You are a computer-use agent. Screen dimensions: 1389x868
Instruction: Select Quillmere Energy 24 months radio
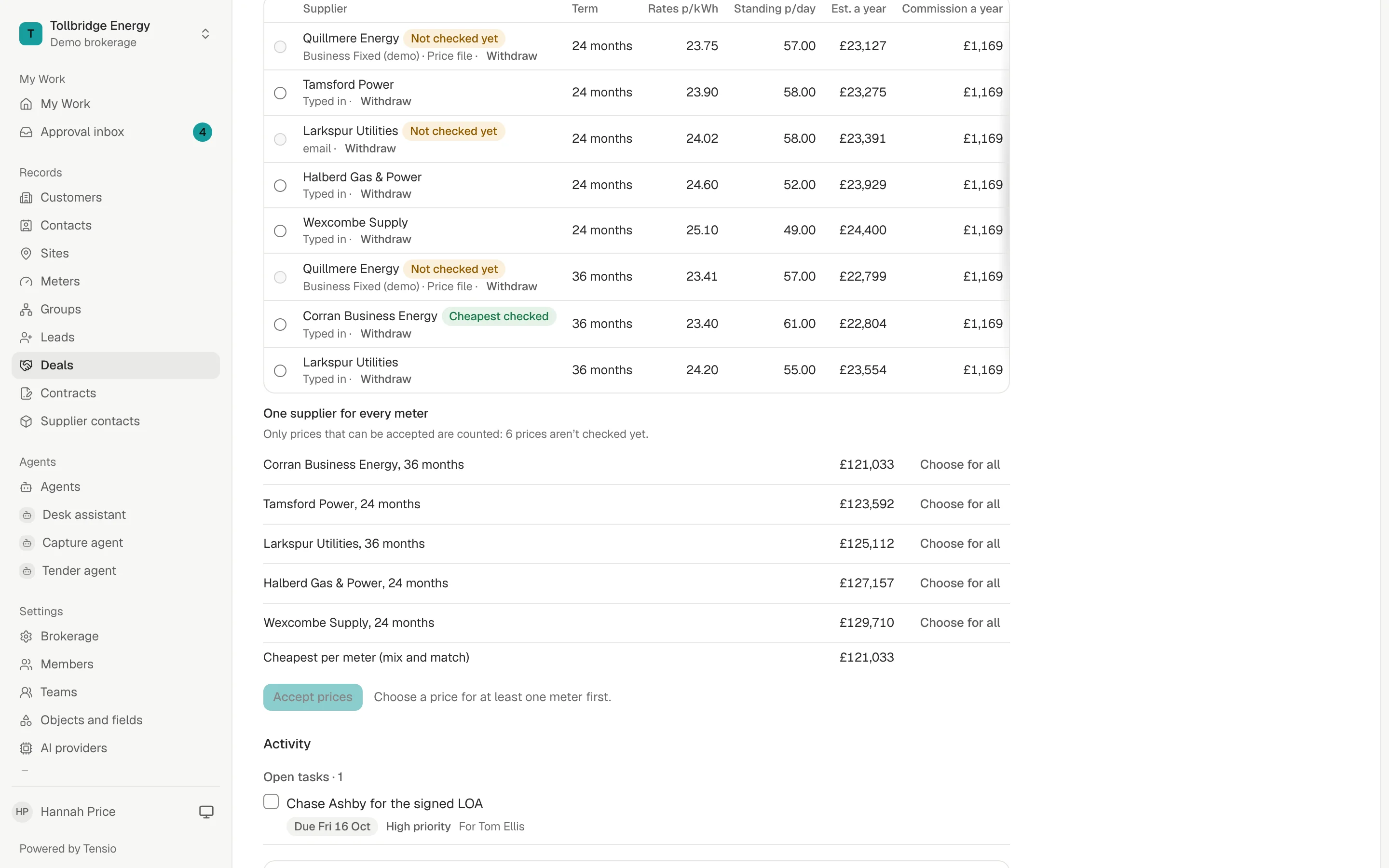click(x=280, y=46)
